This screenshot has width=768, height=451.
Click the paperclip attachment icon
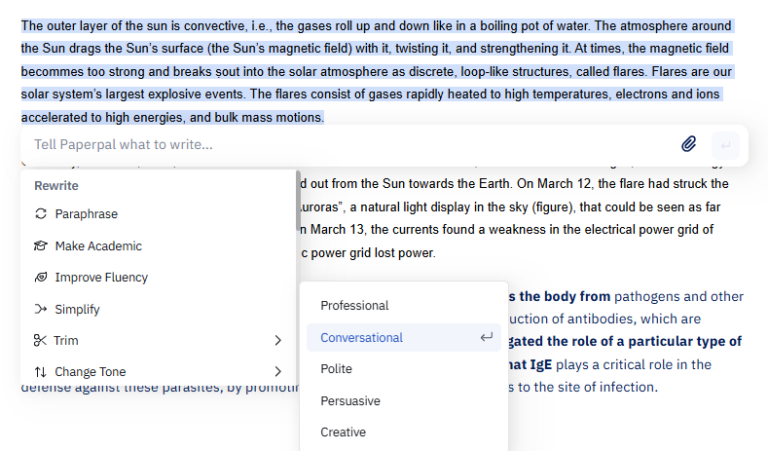click(x=689, y=144)
